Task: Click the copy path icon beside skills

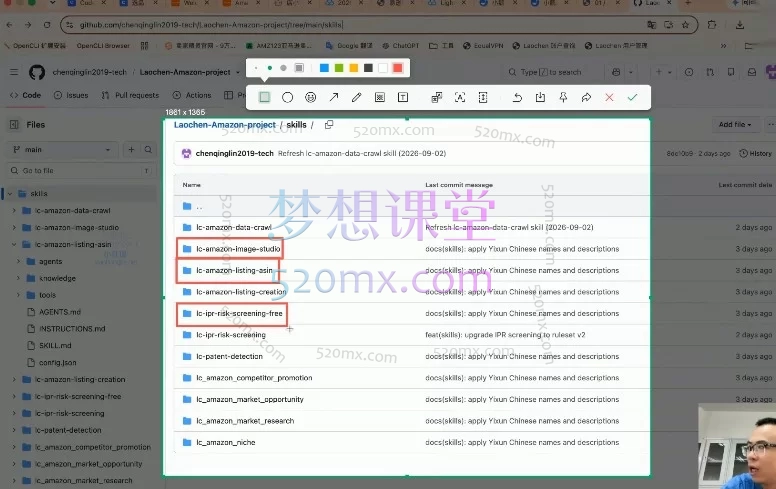Action: [x=329, y=125]
